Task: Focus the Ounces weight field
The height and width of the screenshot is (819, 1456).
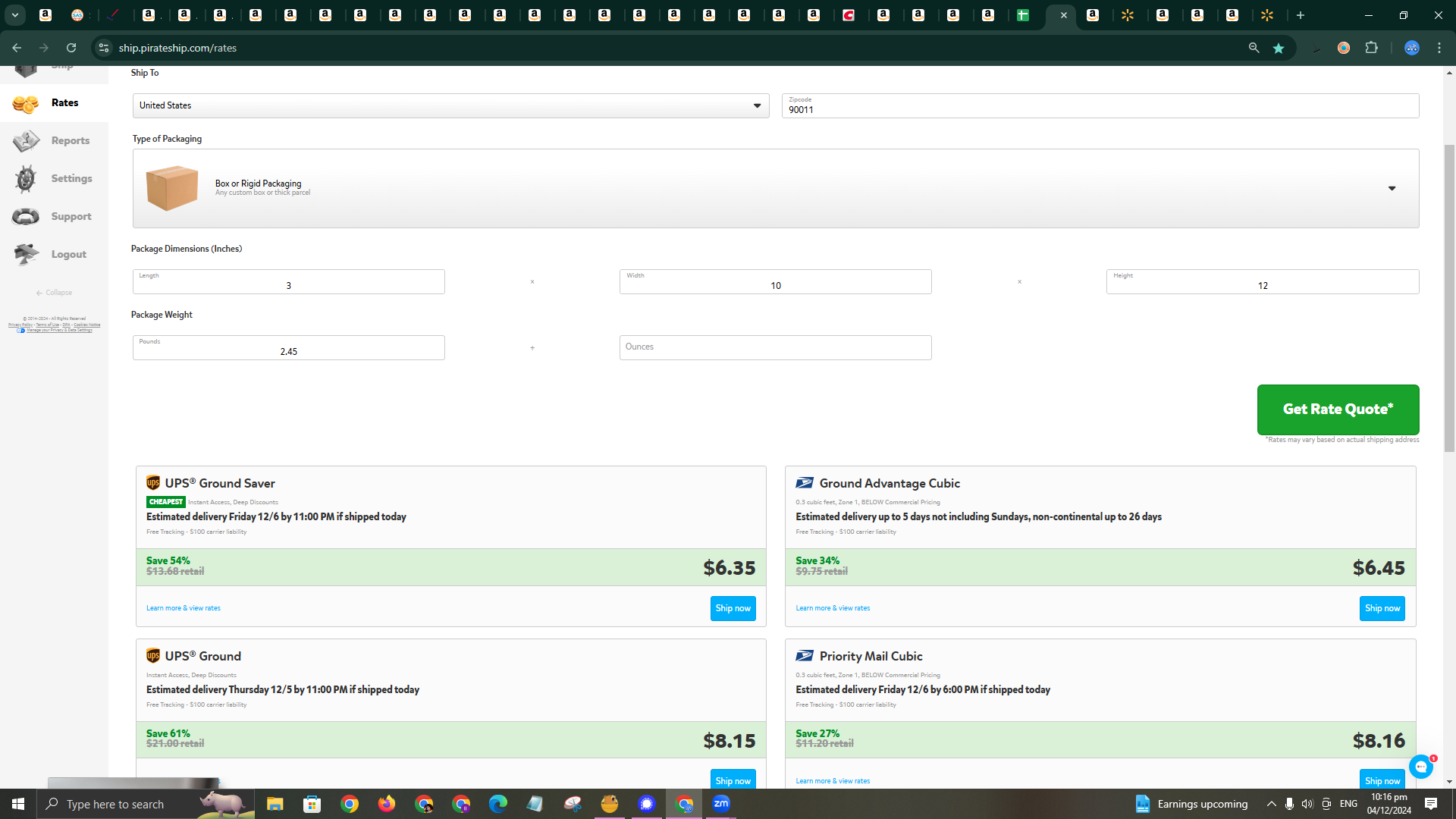Action: tap(775, 347)
